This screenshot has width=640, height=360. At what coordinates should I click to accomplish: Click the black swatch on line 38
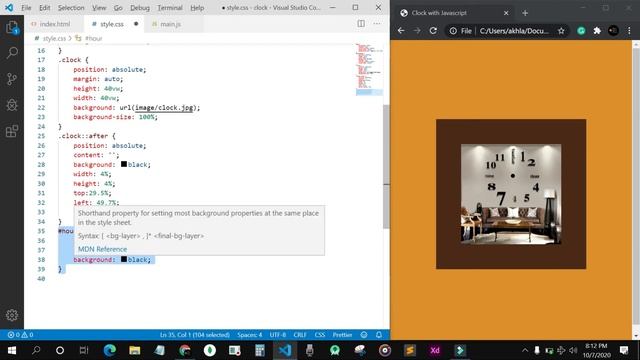pos(124,259)
